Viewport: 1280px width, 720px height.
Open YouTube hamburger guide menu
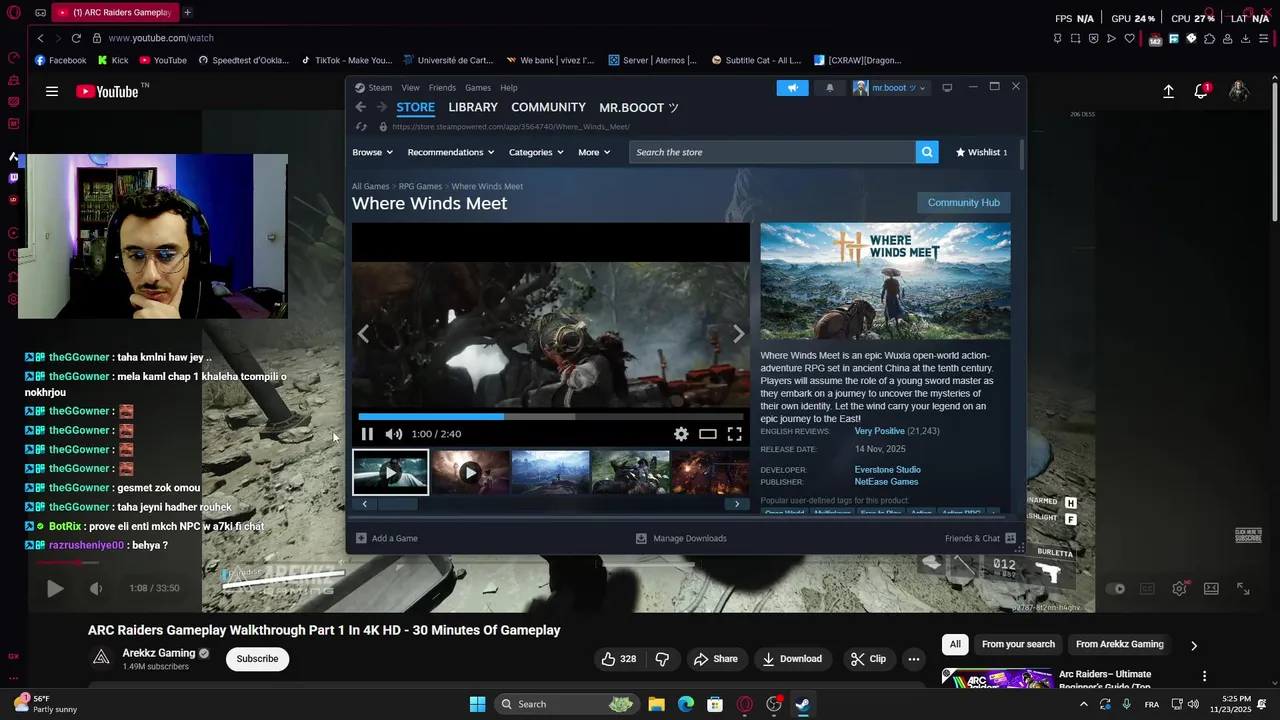click(52, 91)
